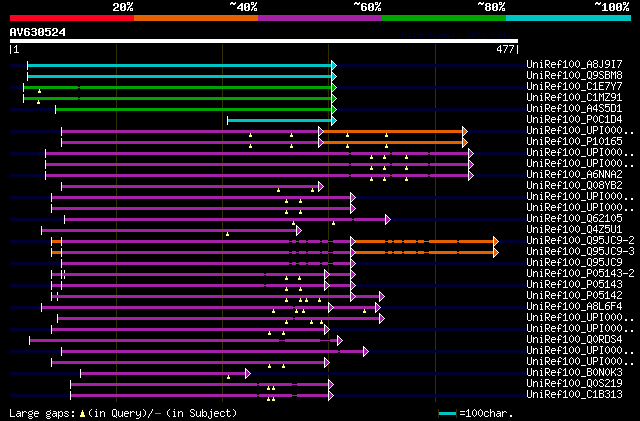Click the green alignment bar in A4S5D1 row
The image size is (640, 421).
194,109
